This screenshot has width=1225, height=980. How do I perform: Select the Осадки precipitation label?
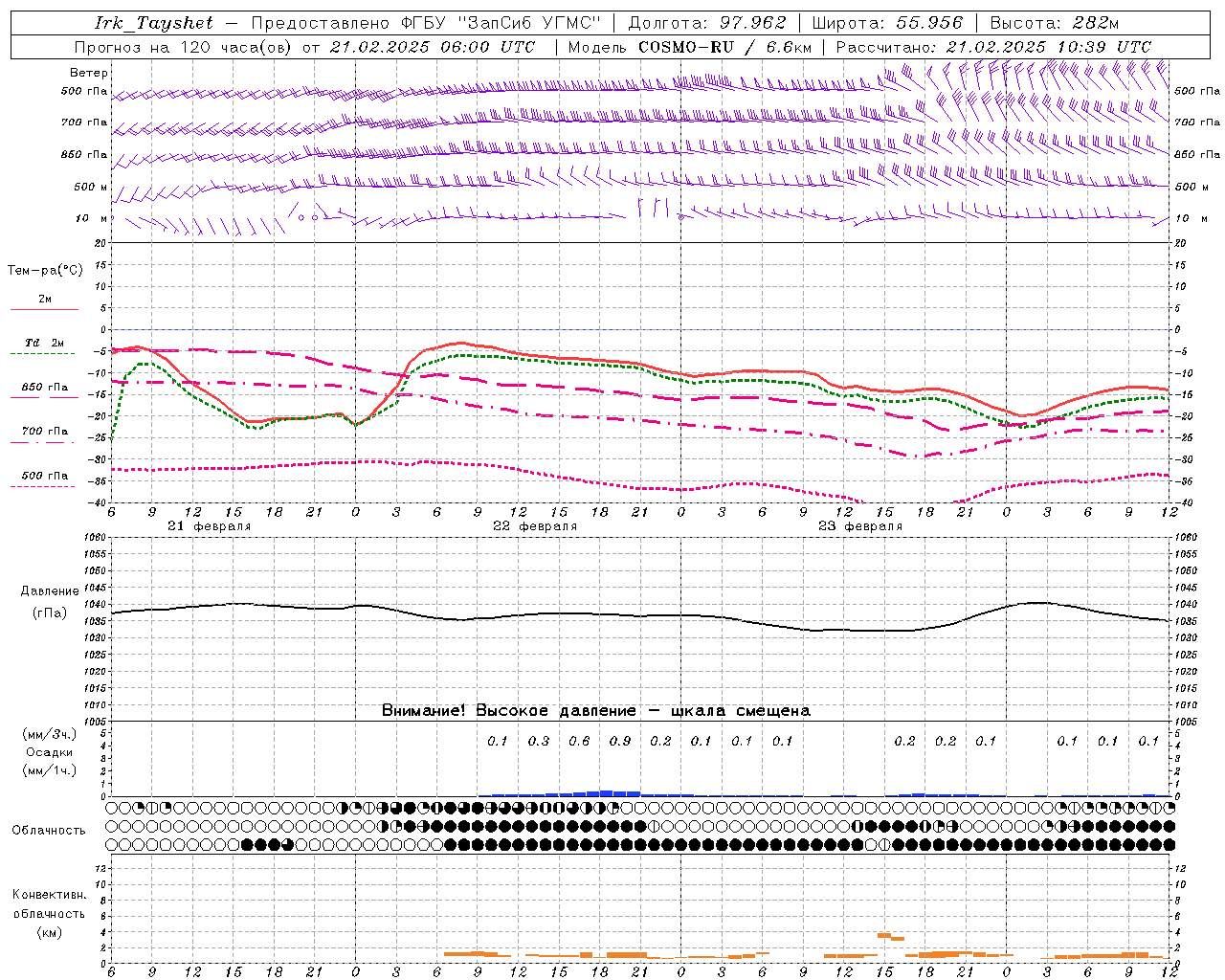(50, 752)
